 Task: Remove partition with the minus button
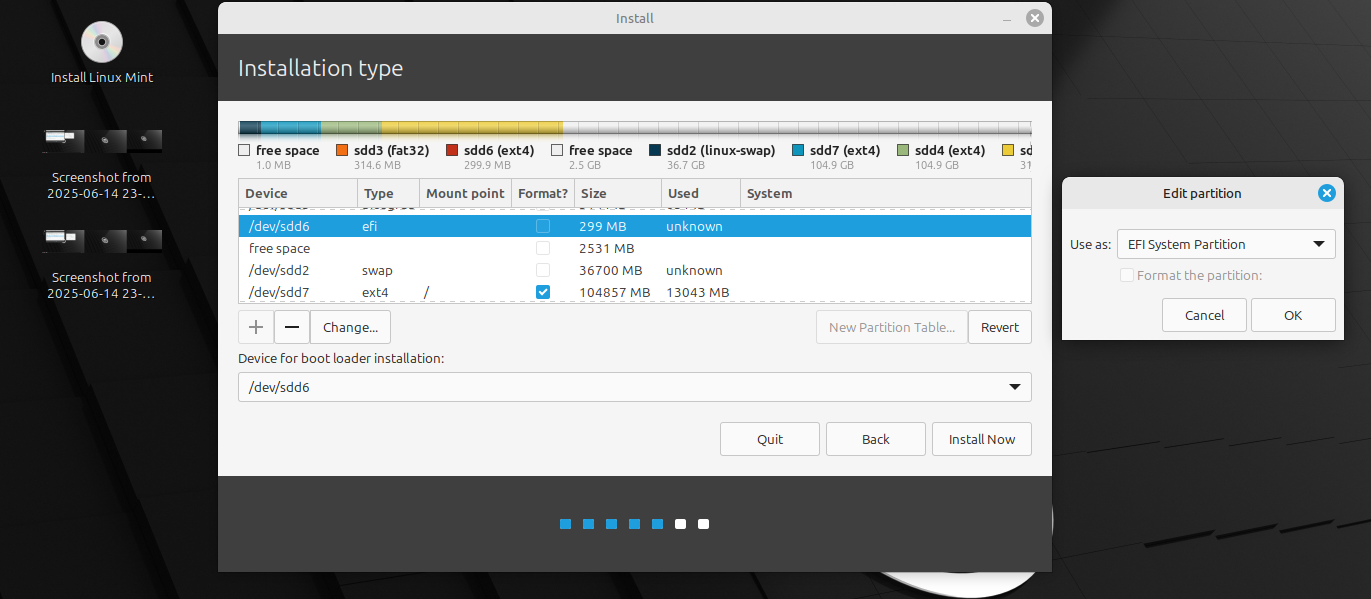point(292,327)
